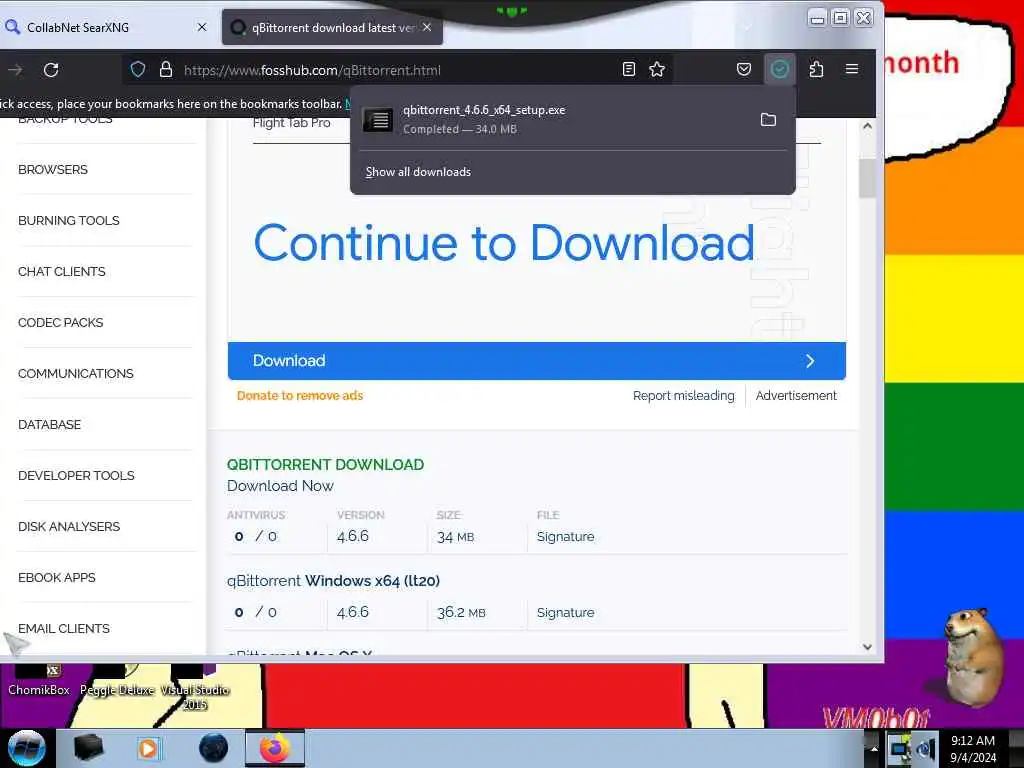
Task: Close the qBittorrent download tab
Action: (x=426, y=27)
